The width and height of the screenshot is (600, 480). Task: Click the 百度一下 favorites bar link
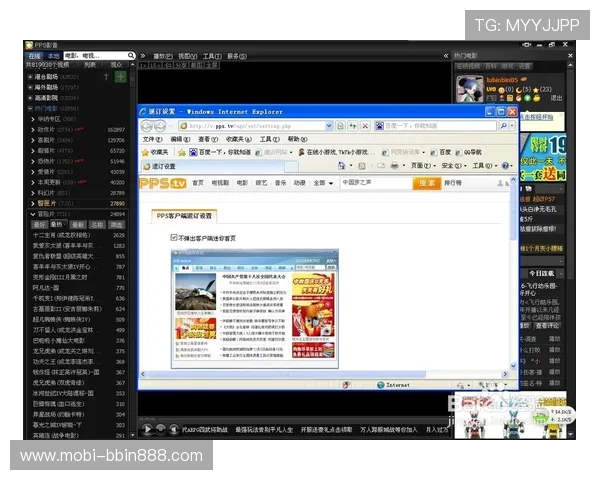point(220,152)
